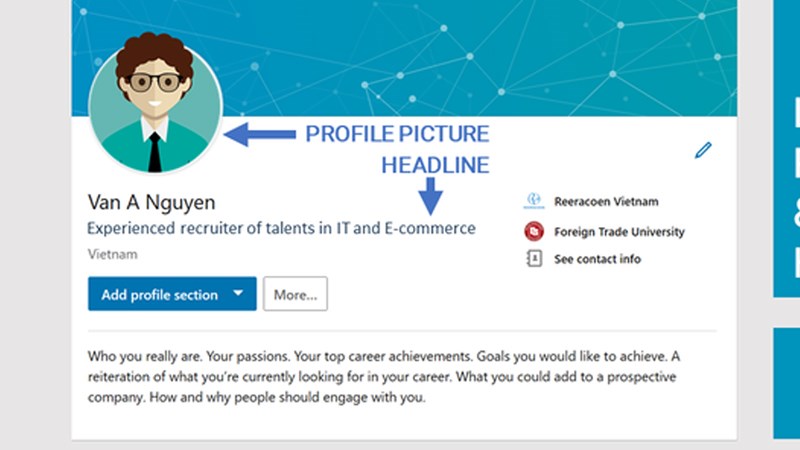
Task: Visit the Foreign Trade University link
Action: [619, 232]
